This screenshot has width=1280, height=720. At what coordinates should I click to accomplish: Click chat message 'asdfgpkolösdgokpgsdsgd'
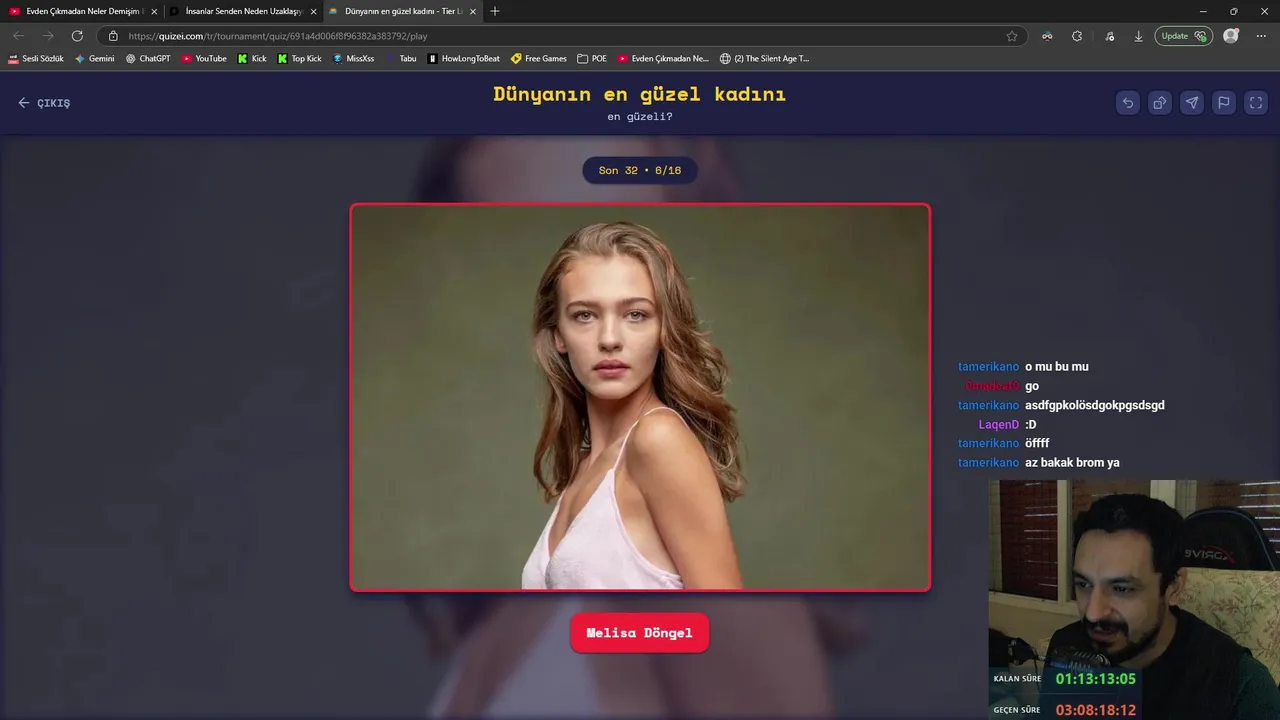coord(1095,405)
